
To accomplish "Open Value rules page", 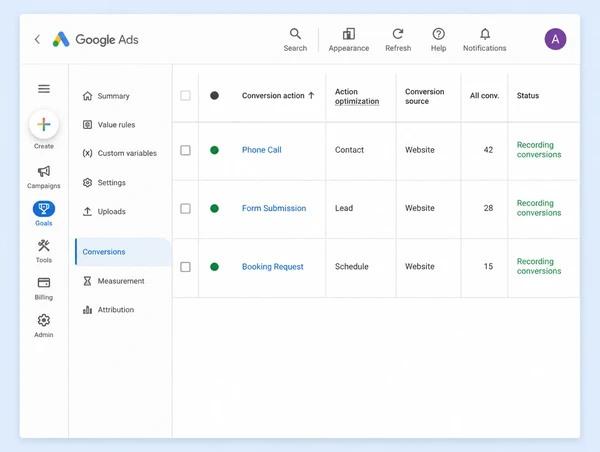I will 109,125.
